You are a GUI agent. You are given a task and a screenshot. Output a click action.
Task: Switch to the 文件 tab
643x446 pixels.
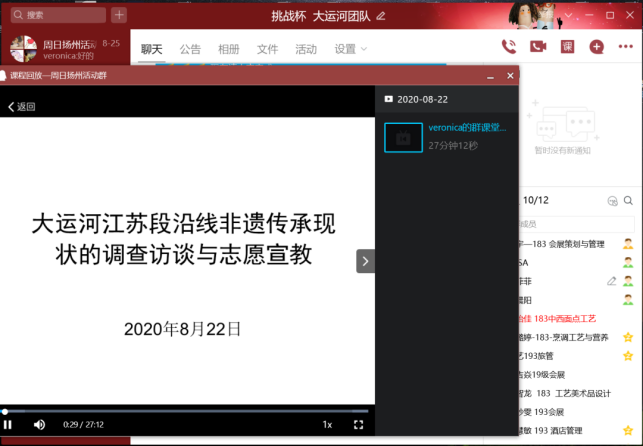pos(267,49)
